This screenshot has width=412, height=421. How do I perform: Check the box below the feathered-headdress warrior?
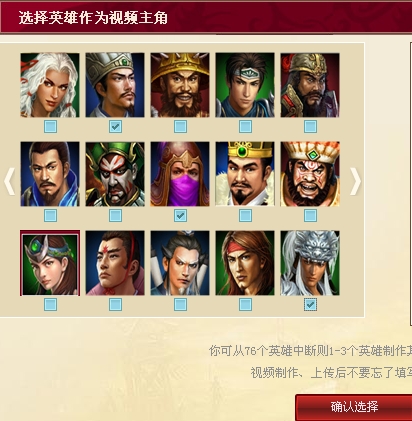pos(310,216)
